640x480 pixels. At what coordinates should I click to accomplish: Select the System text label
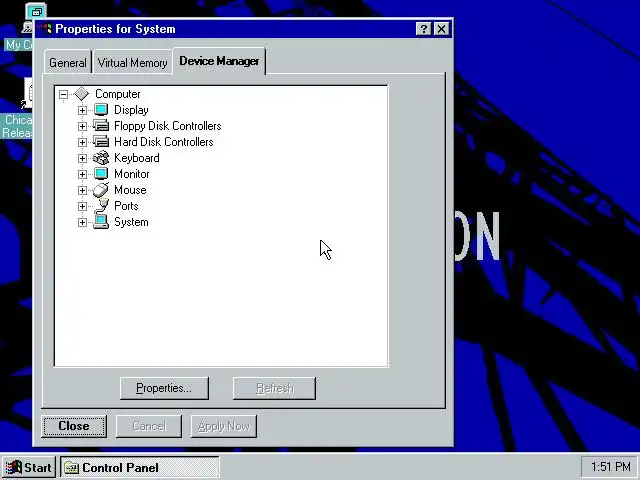(x=131, y=222)
